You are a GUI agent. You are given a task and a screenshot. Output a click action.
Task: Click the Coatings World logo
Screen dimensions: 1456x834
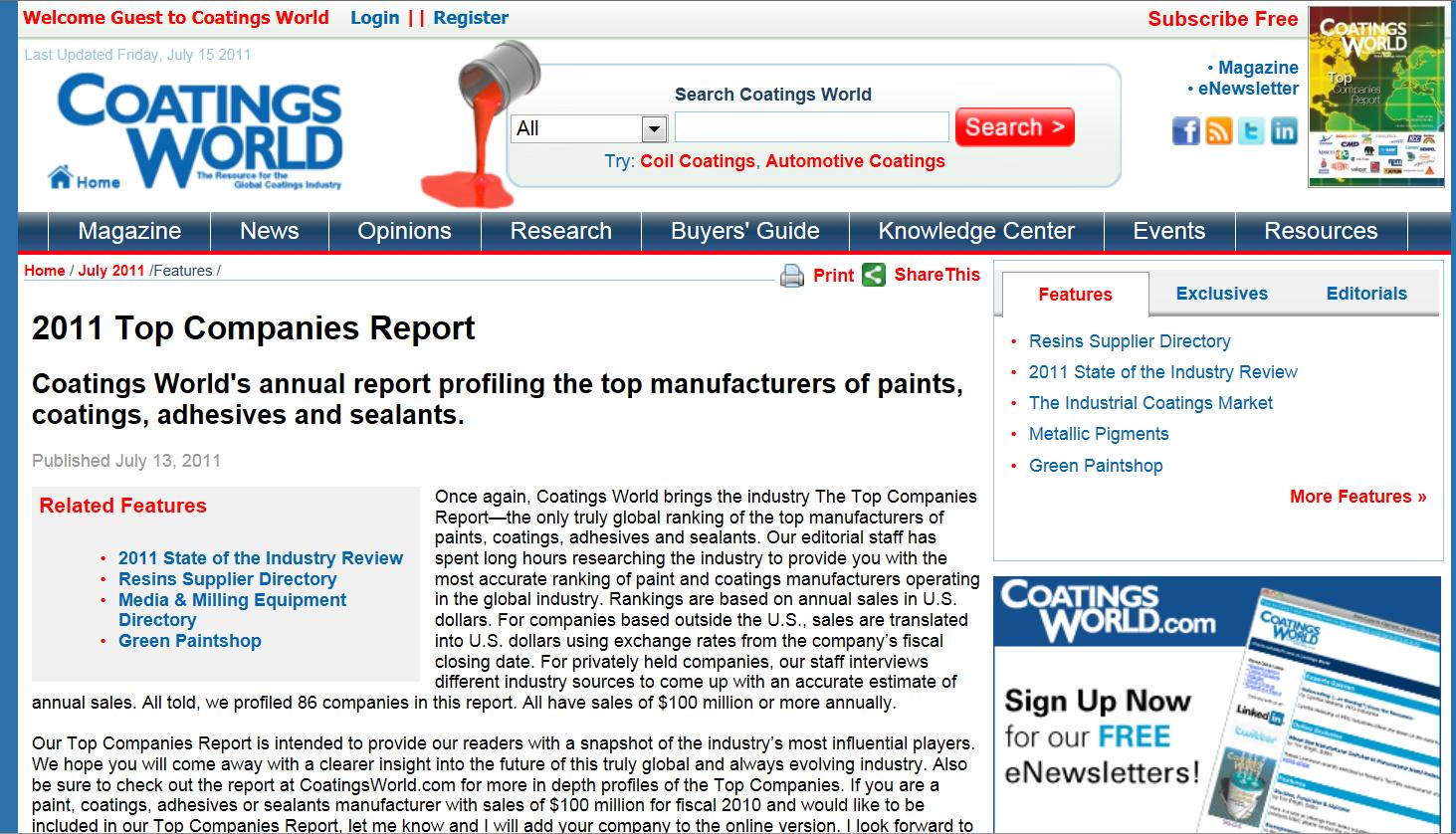200,127
